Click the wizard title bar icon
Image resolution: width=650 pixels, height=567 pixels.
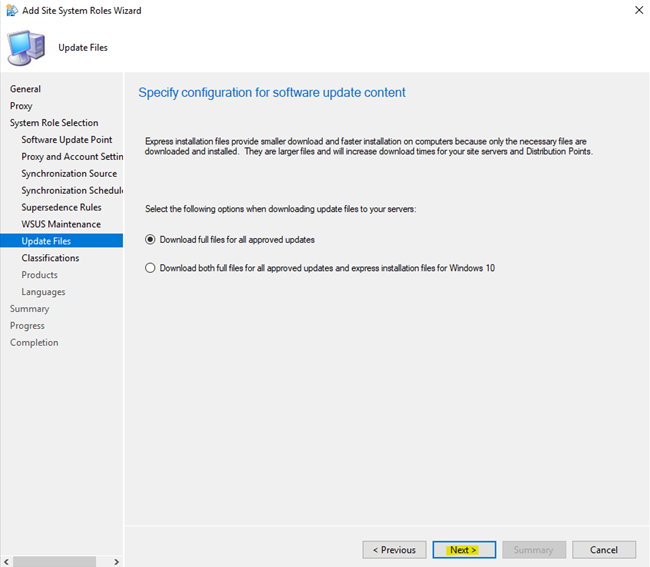[12, 10]
